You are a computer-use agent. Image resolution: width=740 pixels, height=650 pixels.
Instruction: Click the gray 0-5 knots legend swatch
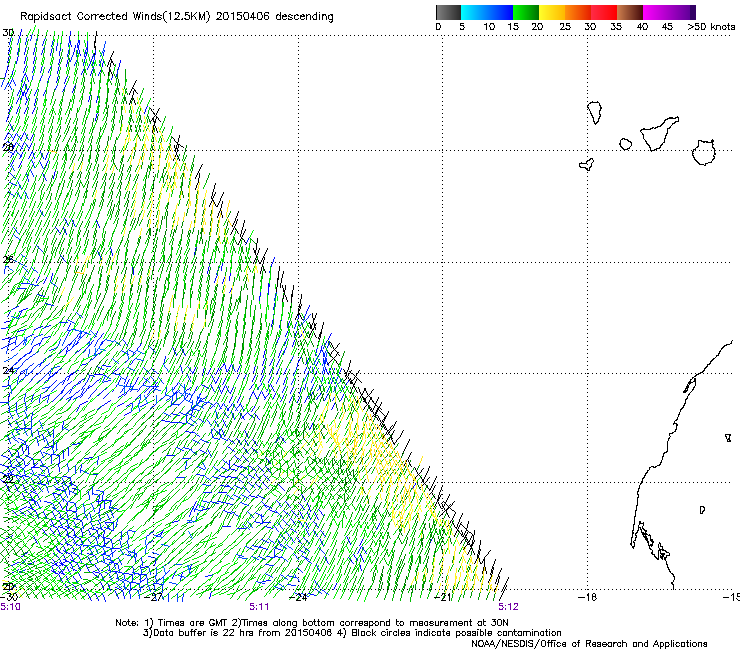[448, 12]
